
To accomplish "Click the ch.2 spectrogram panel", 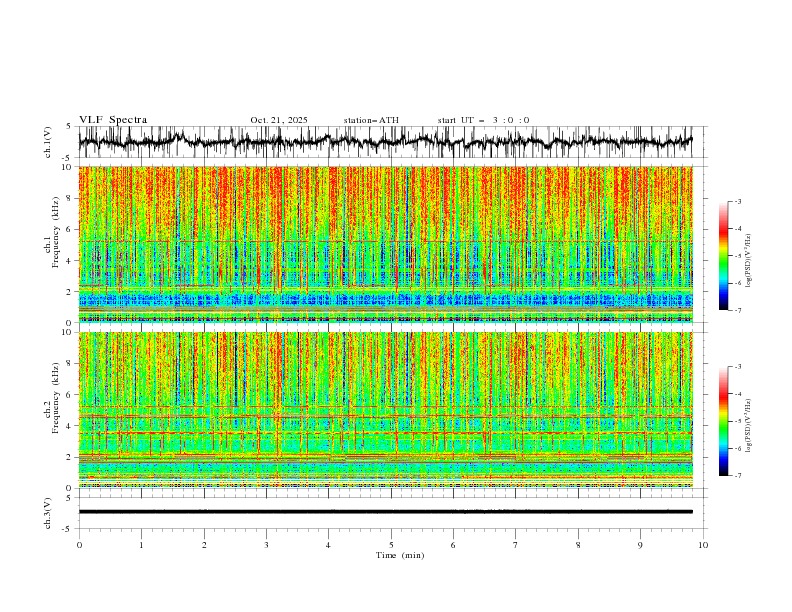I will (385, 410).
